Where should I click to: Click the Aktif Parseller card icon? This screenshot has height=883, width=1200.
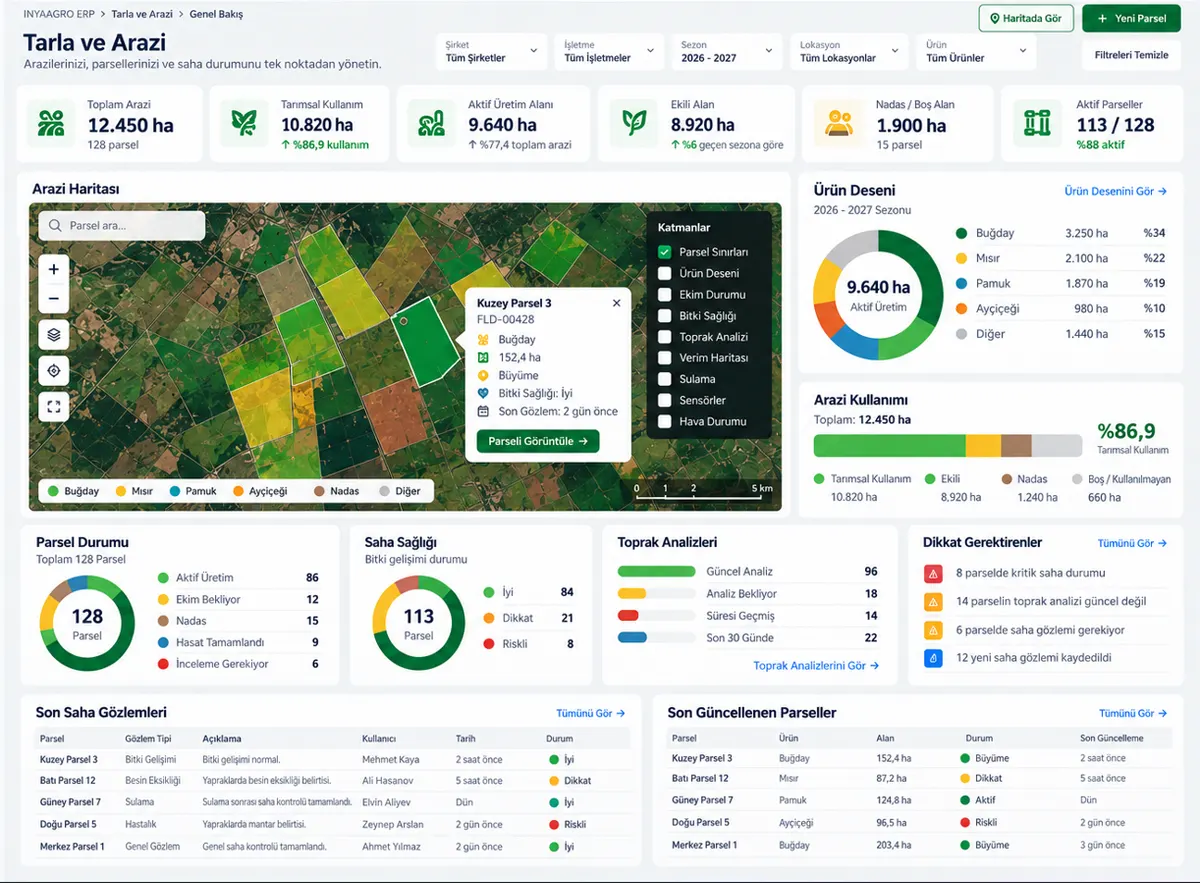tap(1037, 123)
